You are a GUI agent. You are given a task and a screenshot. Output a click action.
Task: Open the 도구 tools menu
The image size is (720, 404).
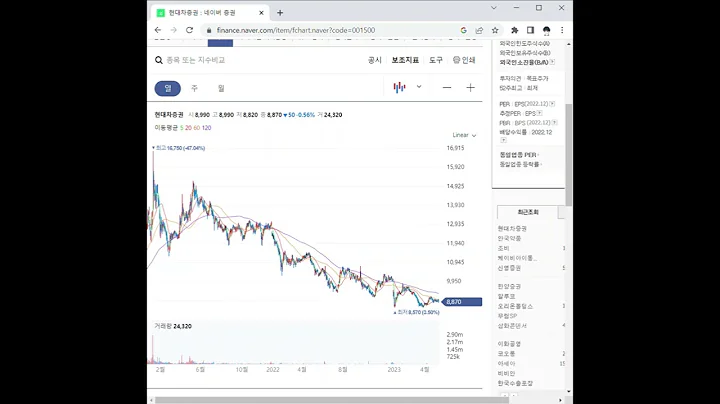(436, 60)
